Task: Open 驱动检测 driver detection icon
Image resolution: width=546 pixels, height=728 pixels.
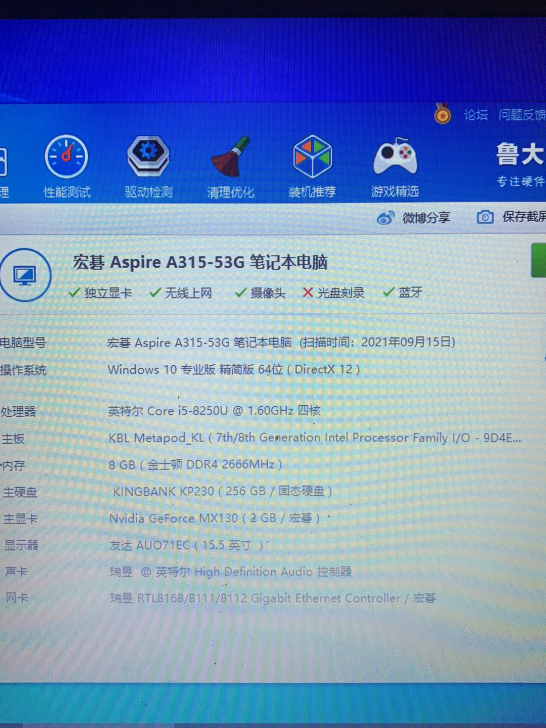Action: (x=148, y=156)
